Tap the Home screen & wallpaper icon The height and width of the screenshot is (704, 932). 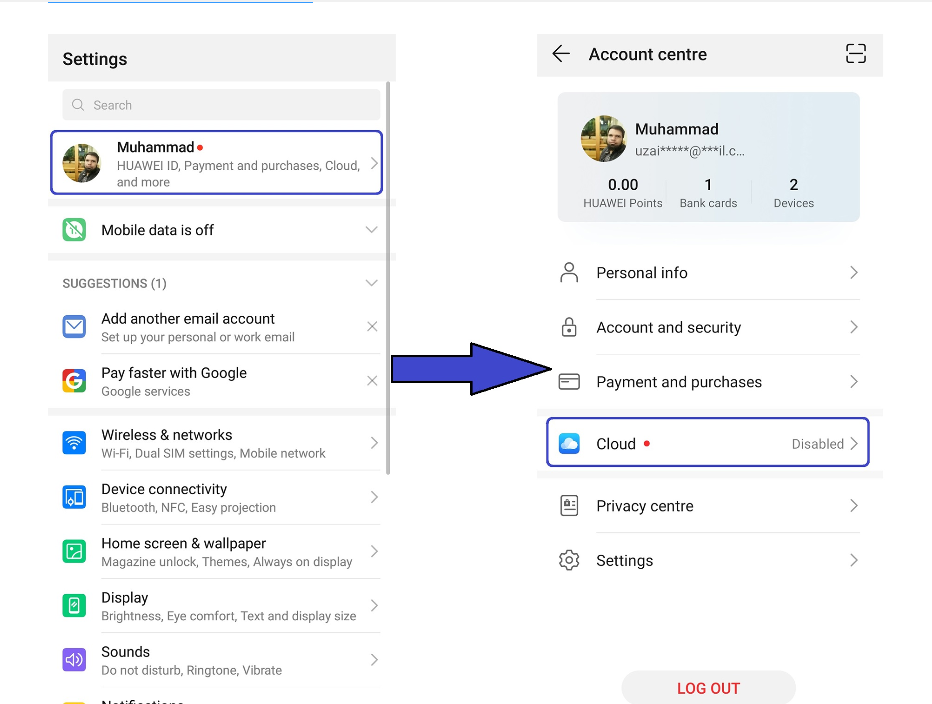(74, 551)
